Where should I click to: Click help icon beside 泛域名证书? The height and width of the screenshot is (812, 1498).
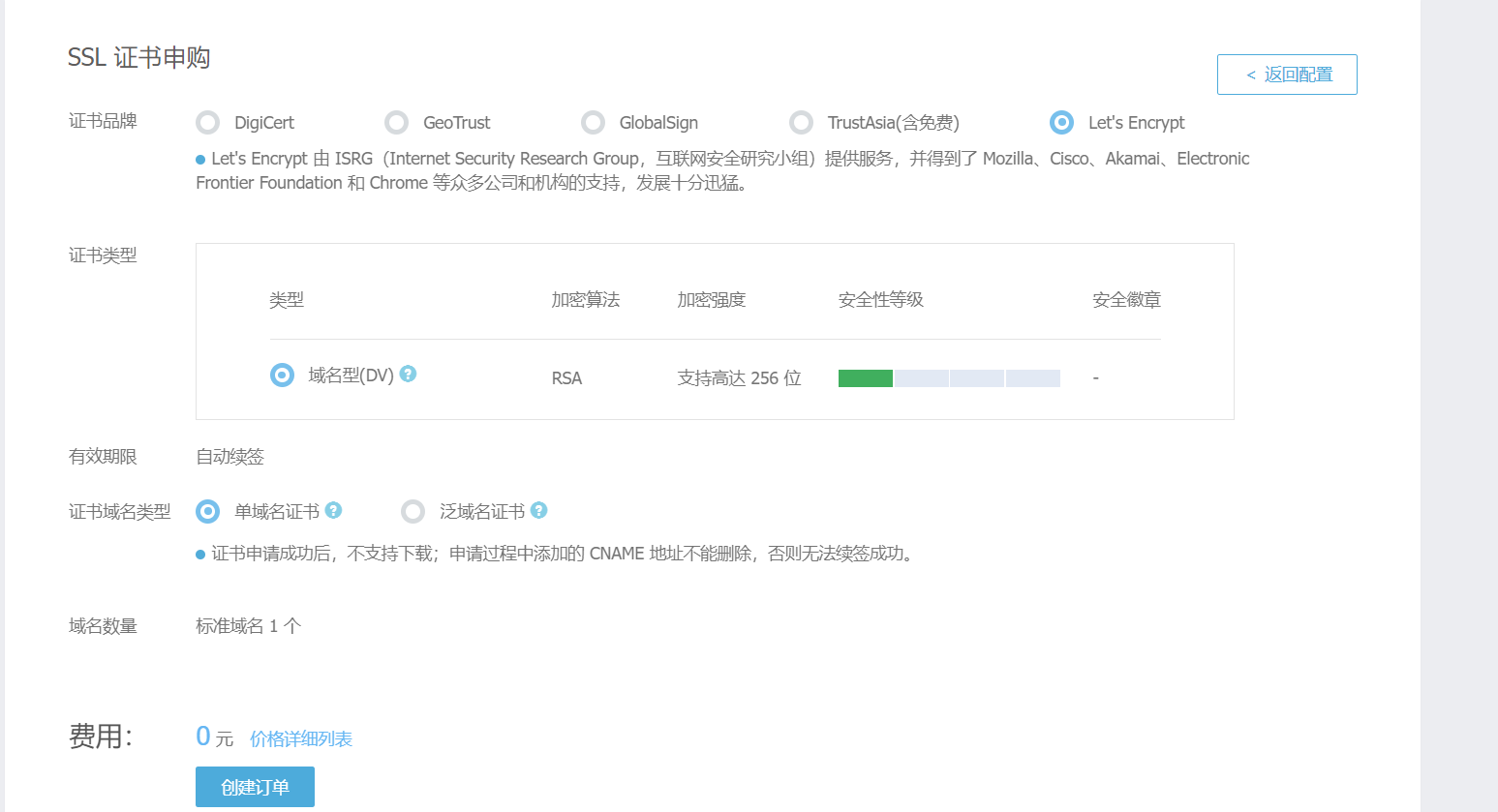pyautogui.click(x=538, y=510)
